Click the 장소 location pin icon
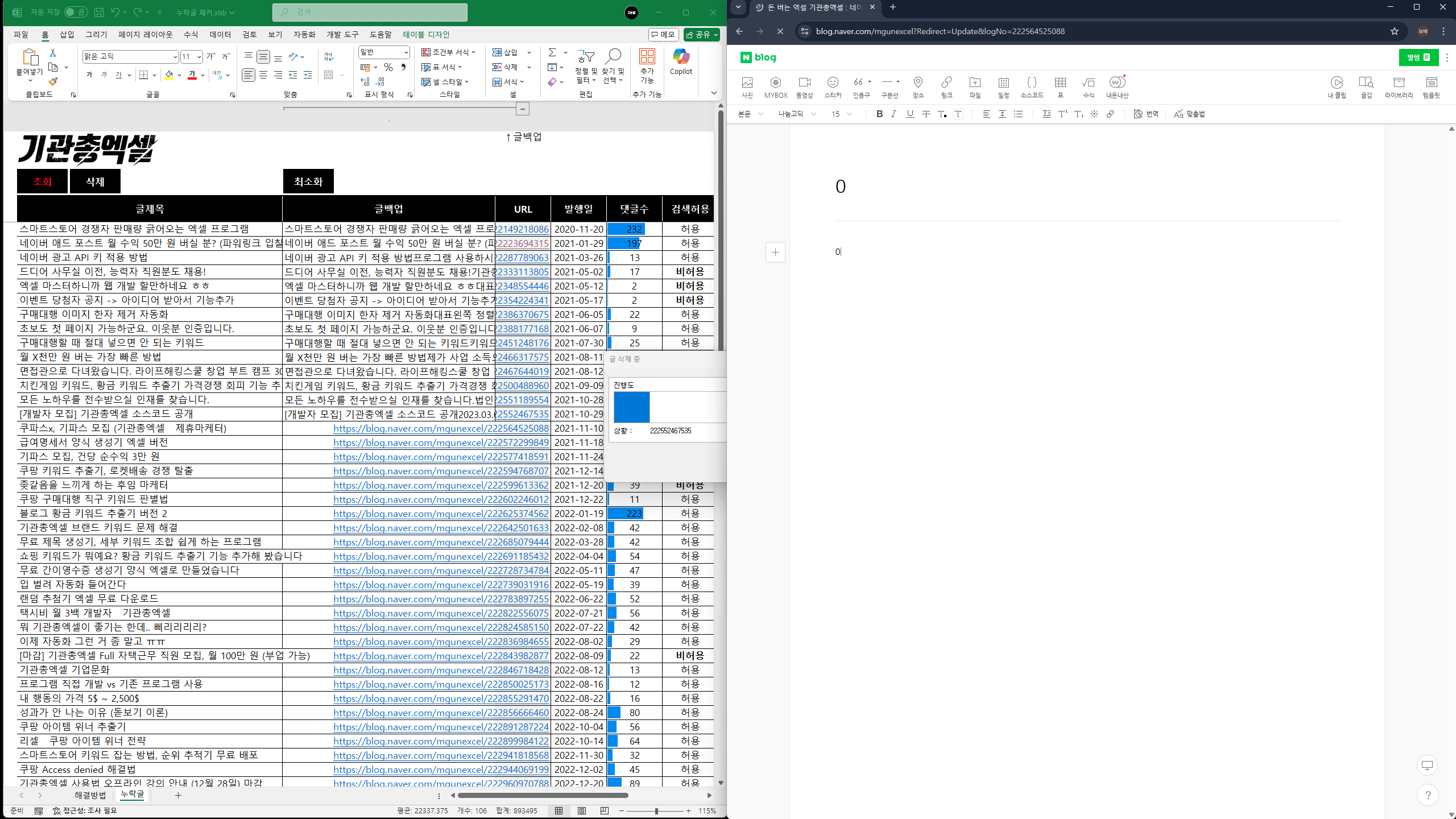The image size is (1456, 819). click(x=918, y=86)
